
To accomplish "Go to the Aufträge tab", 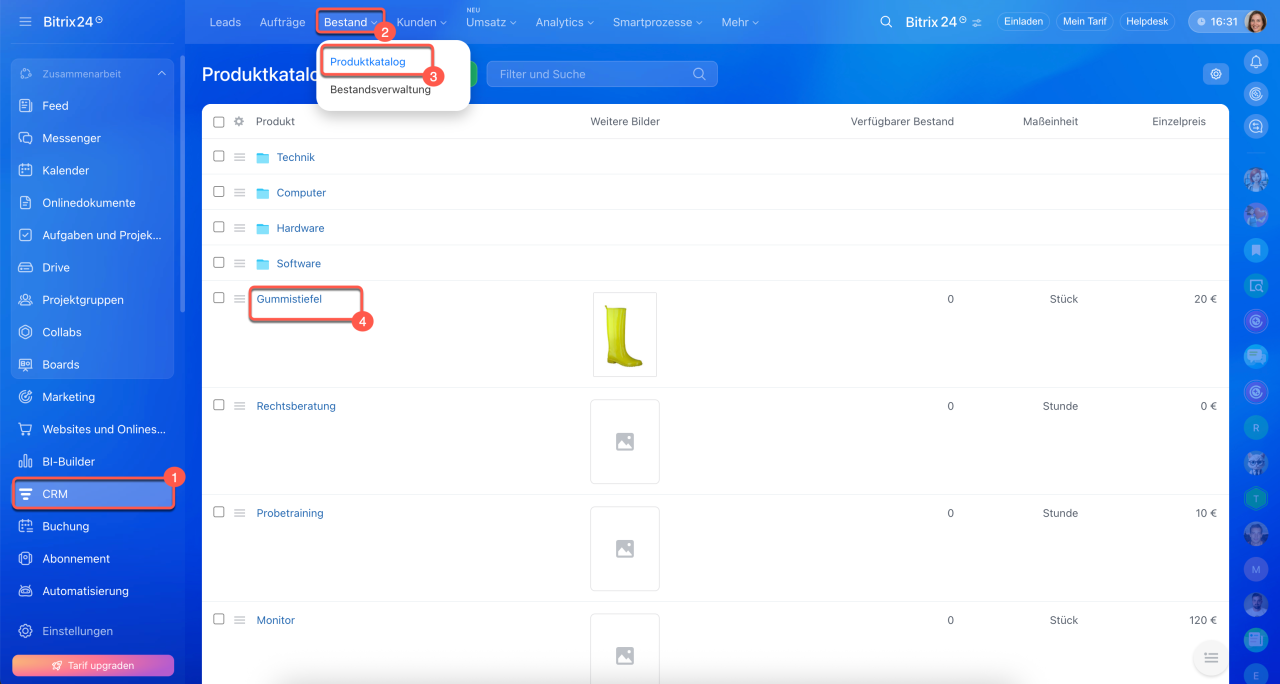I will pos(282,22).
